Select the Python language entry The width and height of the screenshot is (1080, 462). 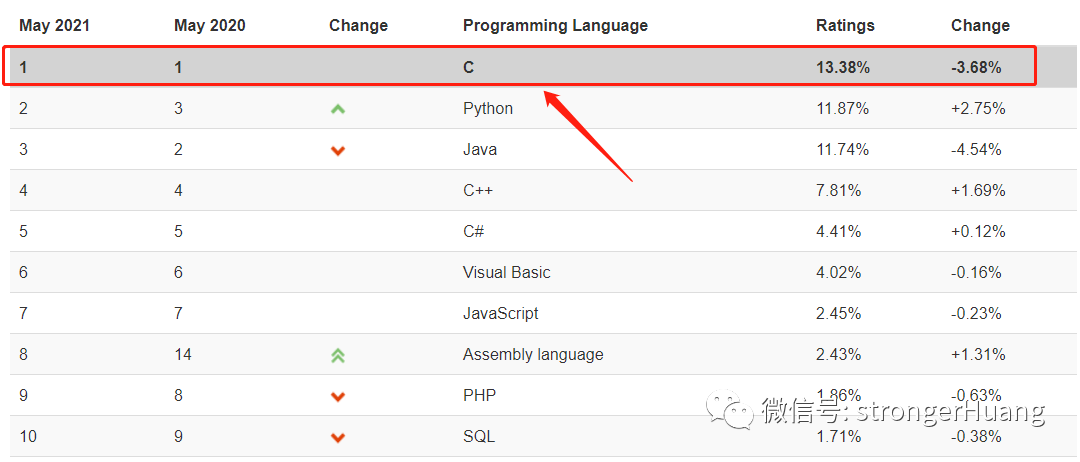pos(488,109)
